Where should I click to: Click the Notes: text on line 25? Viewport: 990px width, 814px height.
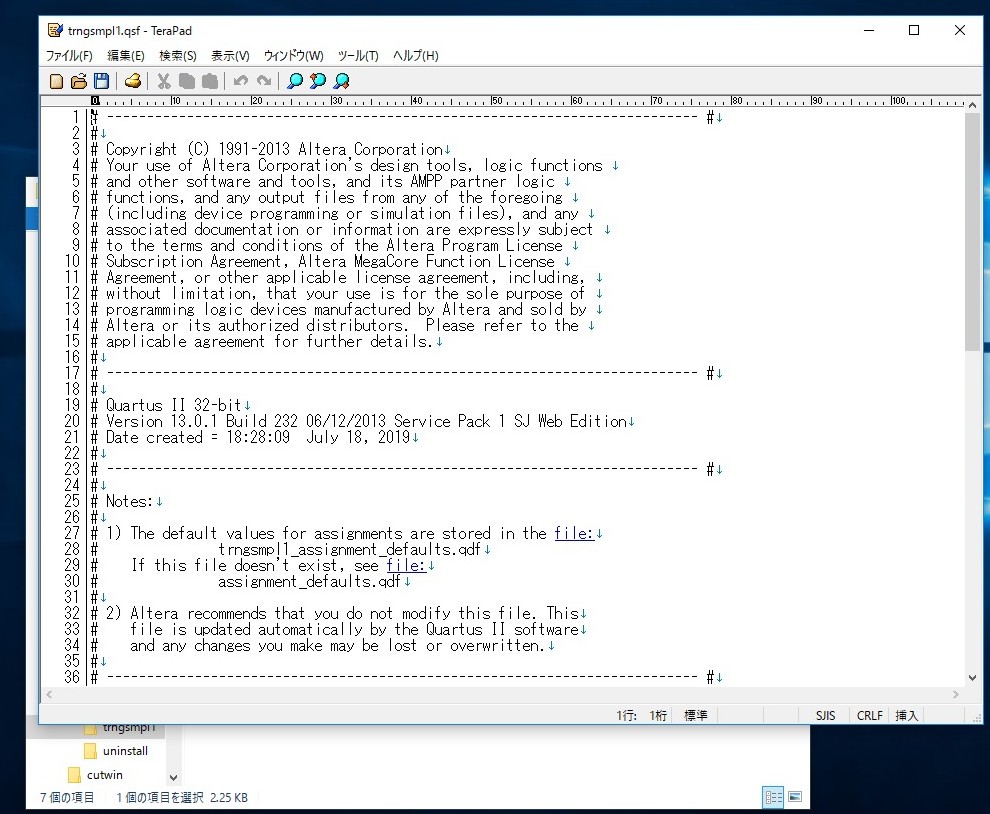129,501
